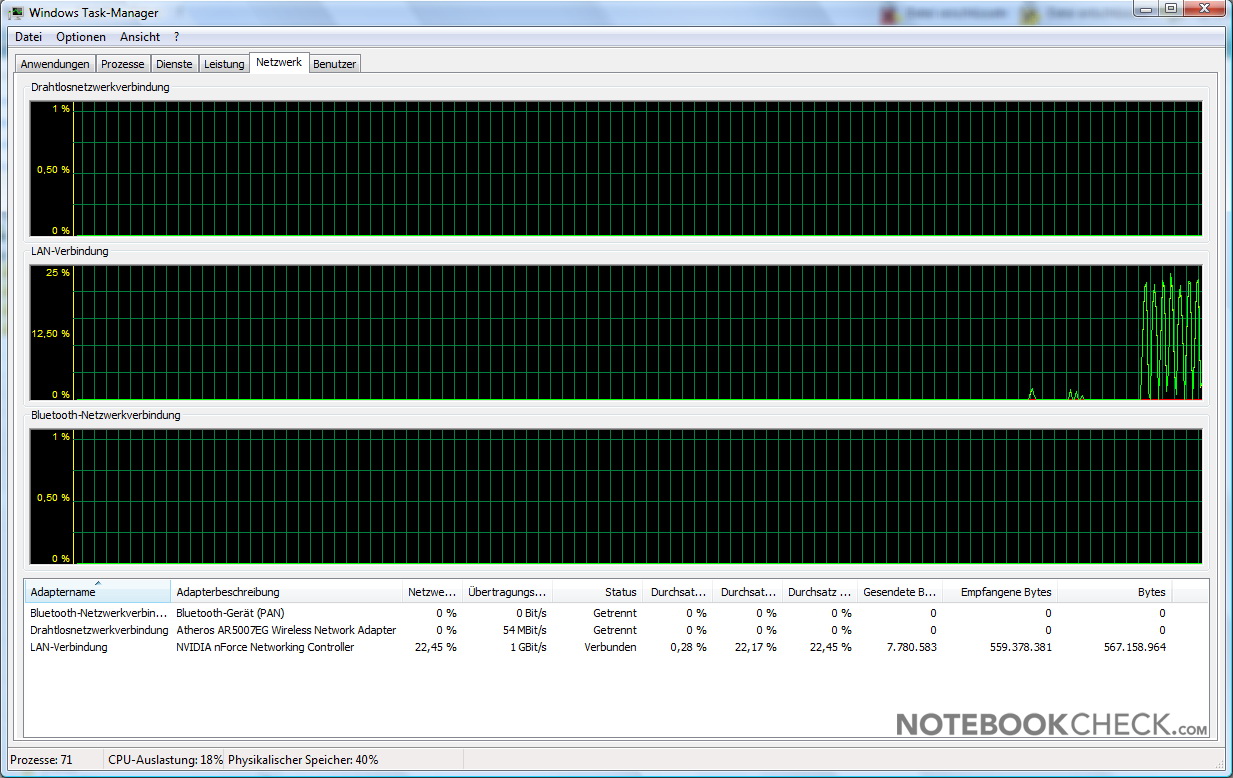Click the Adaptername sort arrow indicator
The image size is (1233, 778).
coord(98,583)
